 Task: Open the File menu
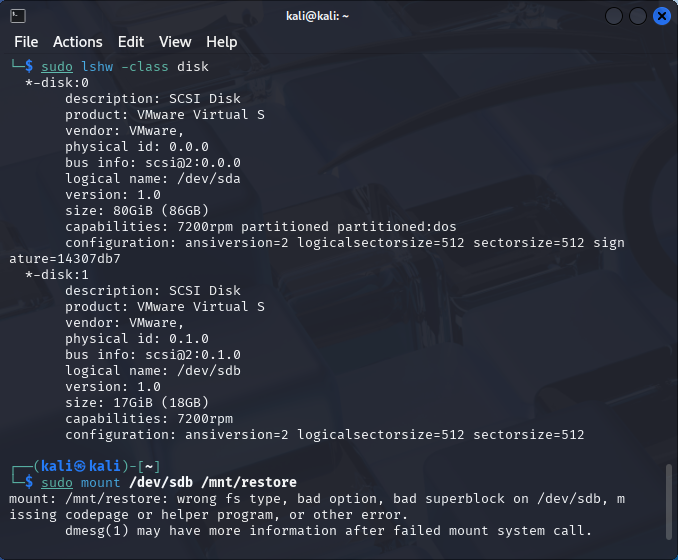[26, 42]
